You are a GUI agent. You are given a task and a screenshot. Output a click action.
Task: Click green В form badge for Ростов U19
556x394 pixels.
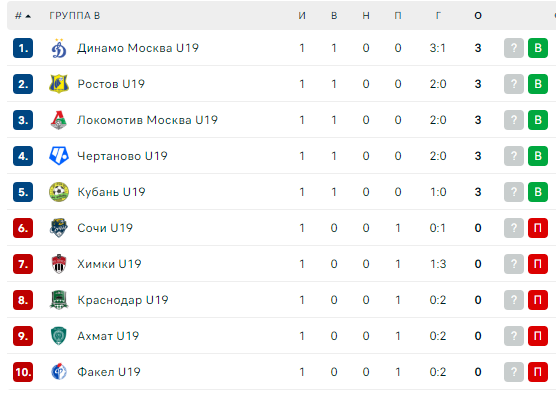point(538,84)
